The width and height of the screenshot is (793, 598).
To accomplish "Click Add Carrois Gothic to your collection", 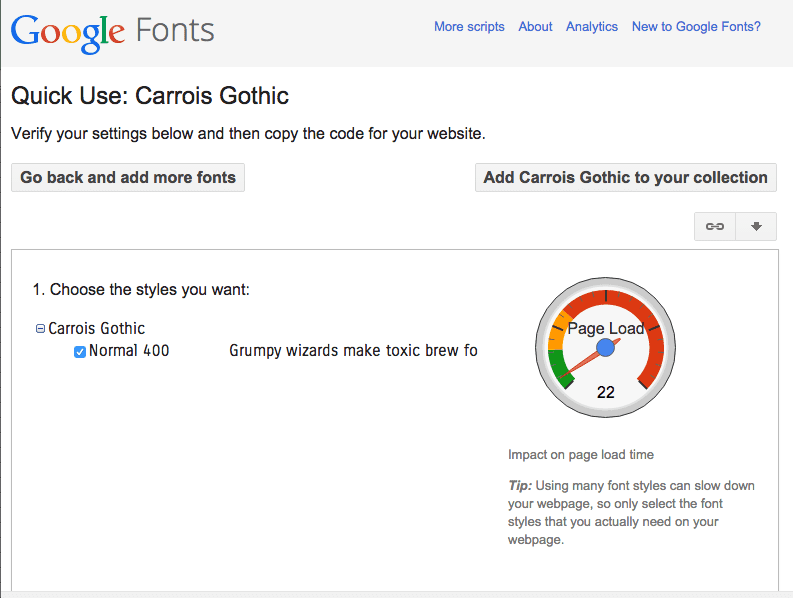I will [x=626, y=178].
